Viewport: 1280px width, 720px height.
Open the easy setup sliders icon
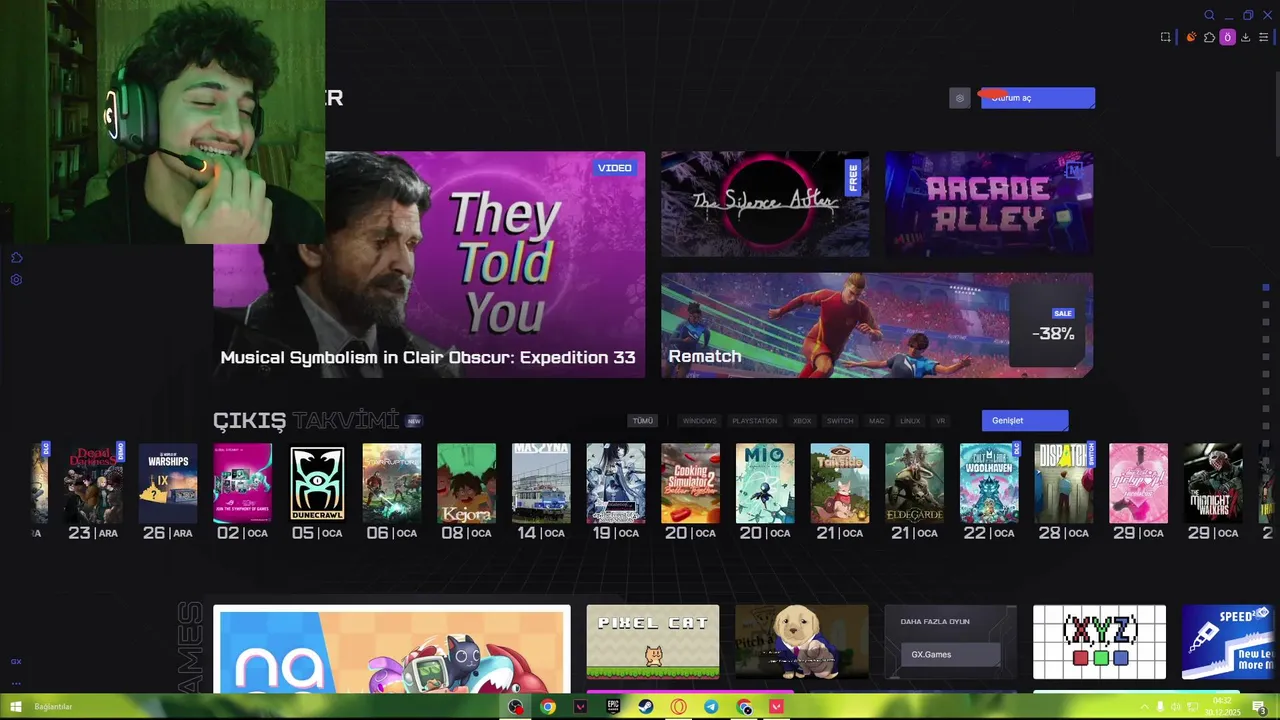click(1263, 37)
